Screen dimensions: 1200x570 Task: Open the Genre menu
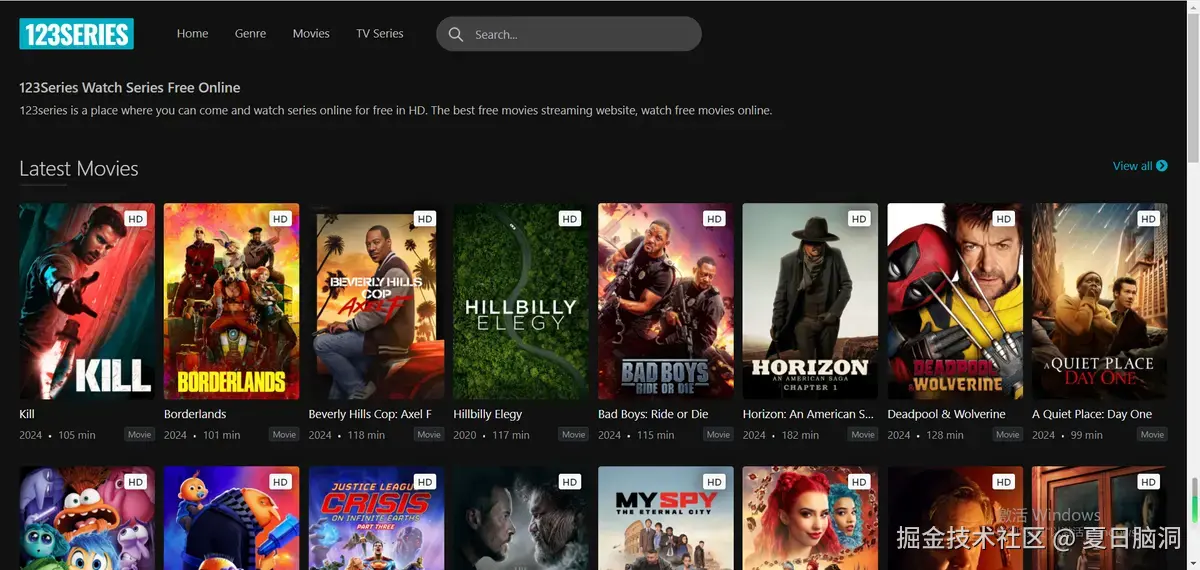[x=250, y=33]
